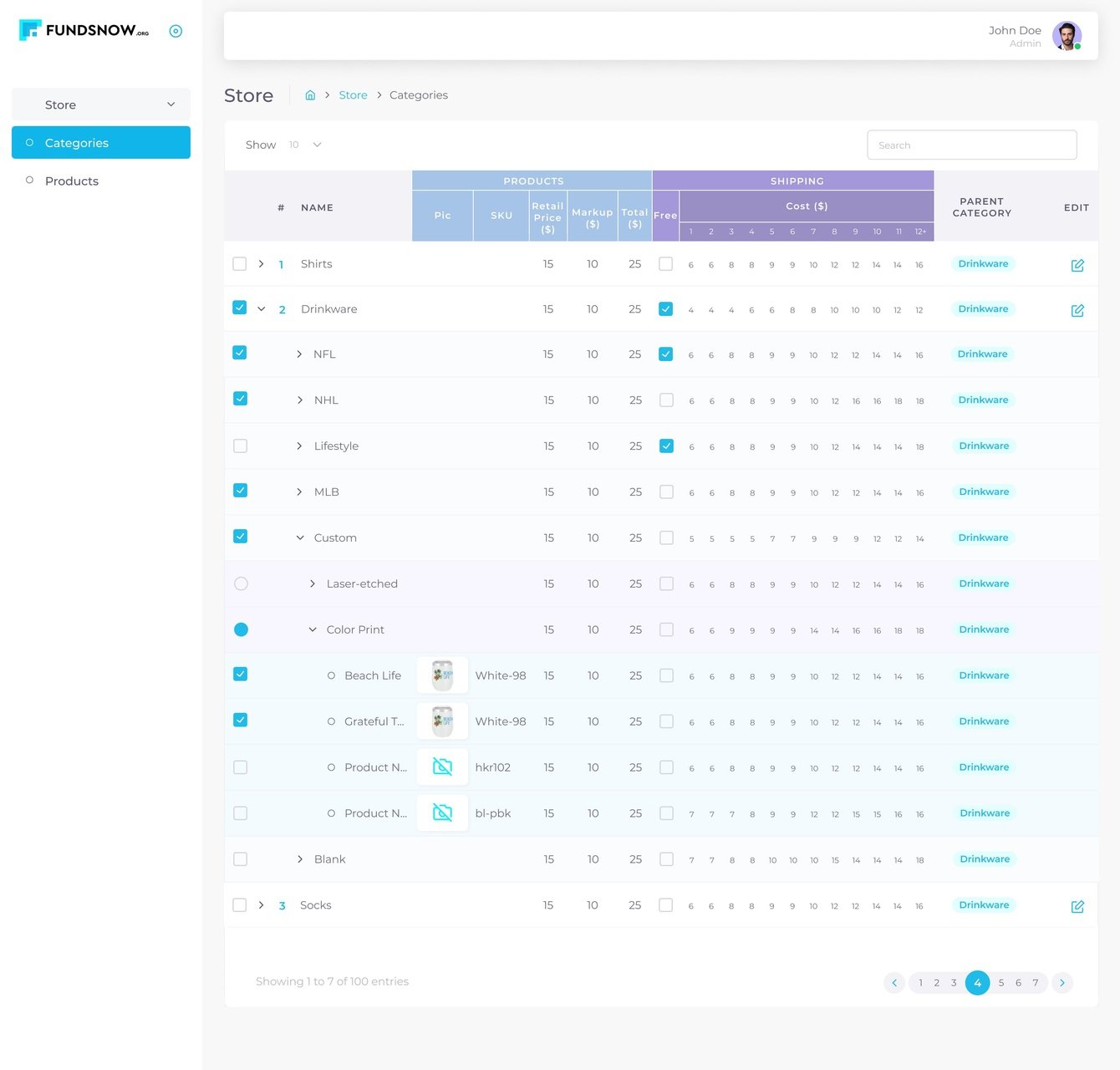Expand the Store sidebar menu
The height and width of the screenshot is (1070, 1120).
pyautogui.click(x=101, y=104)
